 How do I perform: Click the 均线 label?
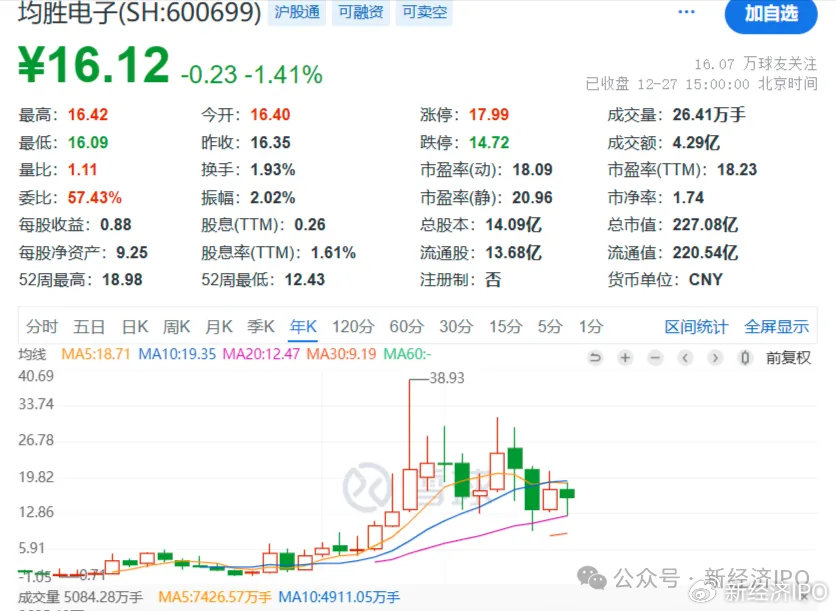(33, 354)
